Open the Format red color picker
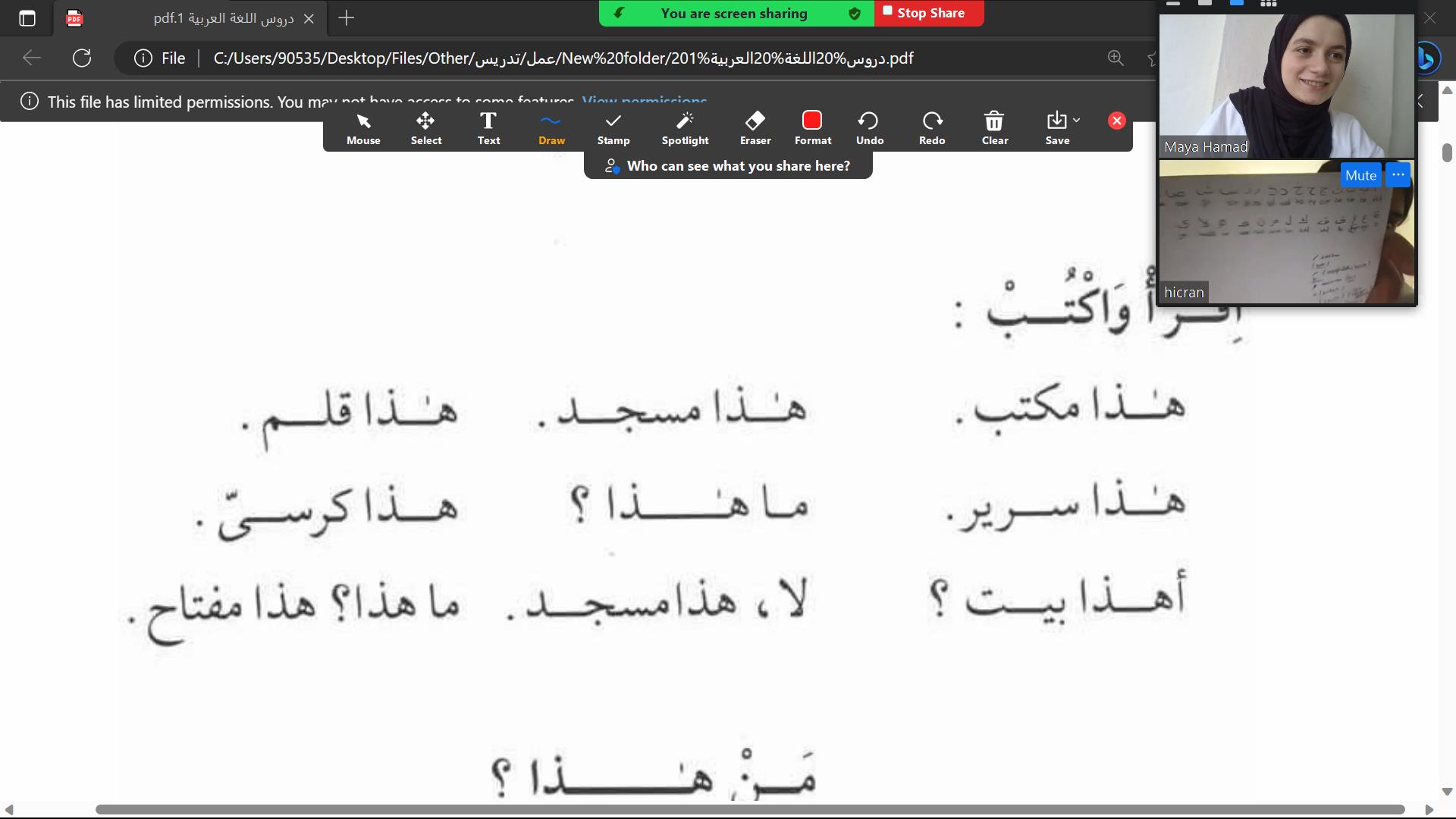The height and width of the screenshot is (819, 1456). (x=812, y=128)
